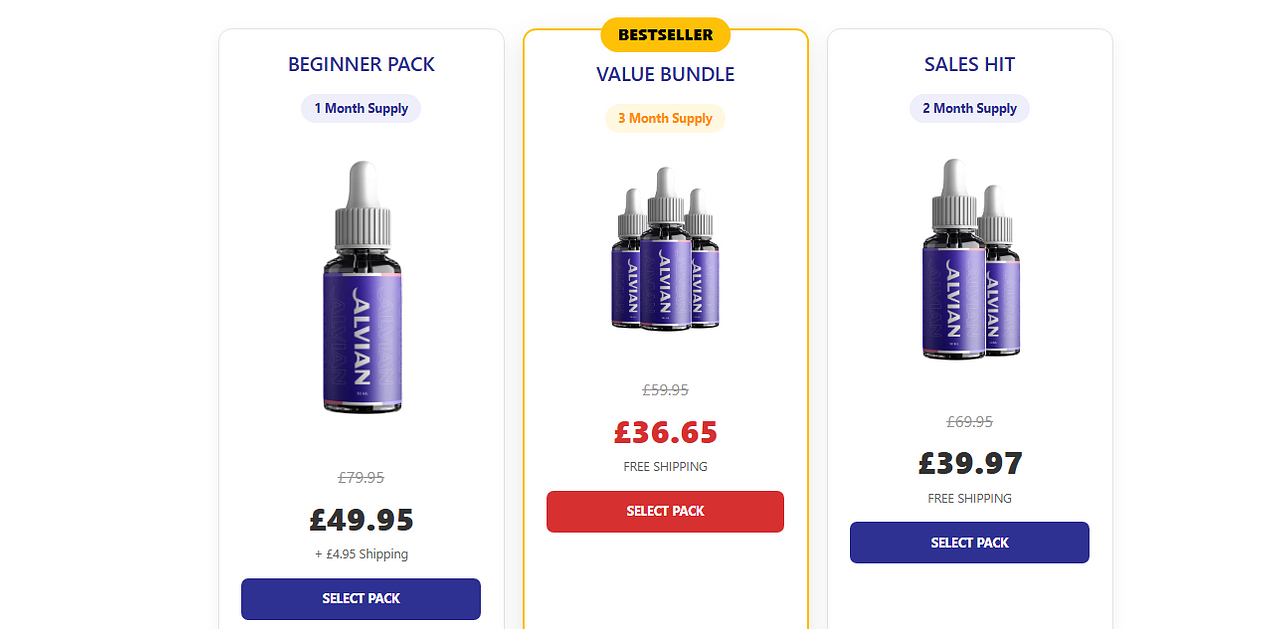Click the yellow Bestseller badge
The width and height of the screenshot is (1280, 629).
click(665, 35)
